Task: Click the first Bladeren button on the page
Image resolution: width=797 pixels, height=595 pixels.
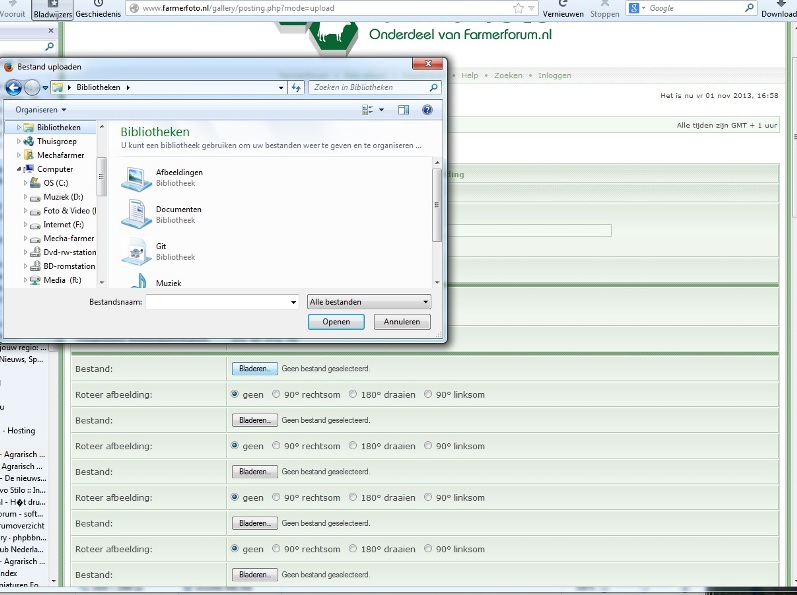Action: coord(254,369)
